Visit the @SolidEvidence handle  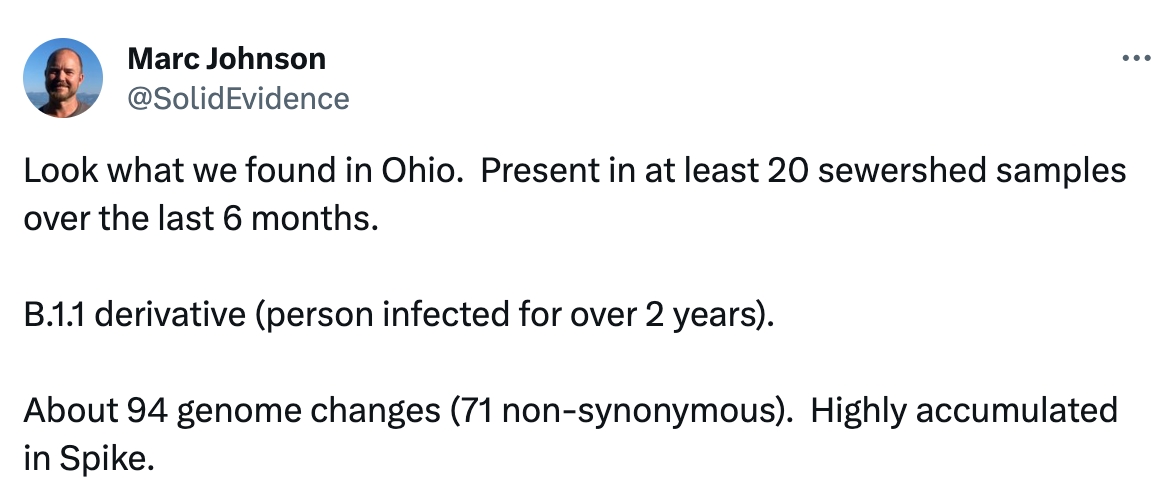[238, 99]
